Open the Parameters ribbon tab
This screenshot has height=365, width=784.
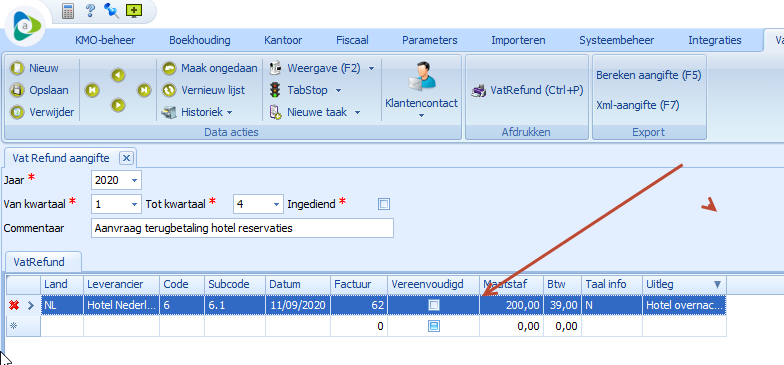pos(430,40)
